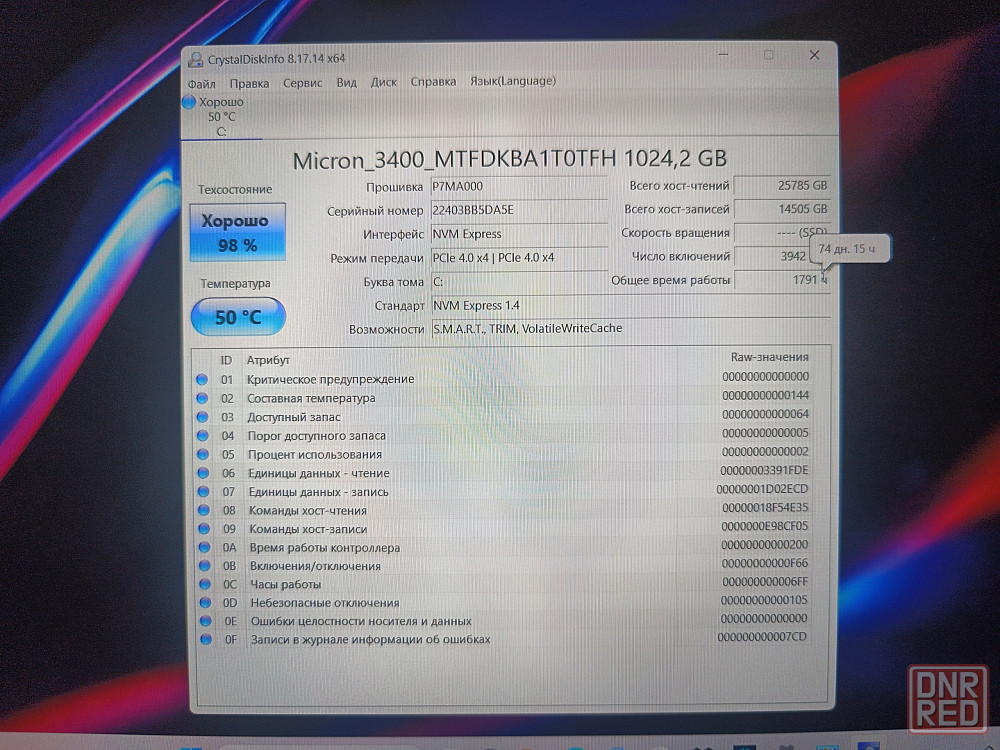Click the host writes value 14505 GB
Image resolution: width=1000 pixels, height=750 pixels.
point(783,209)
